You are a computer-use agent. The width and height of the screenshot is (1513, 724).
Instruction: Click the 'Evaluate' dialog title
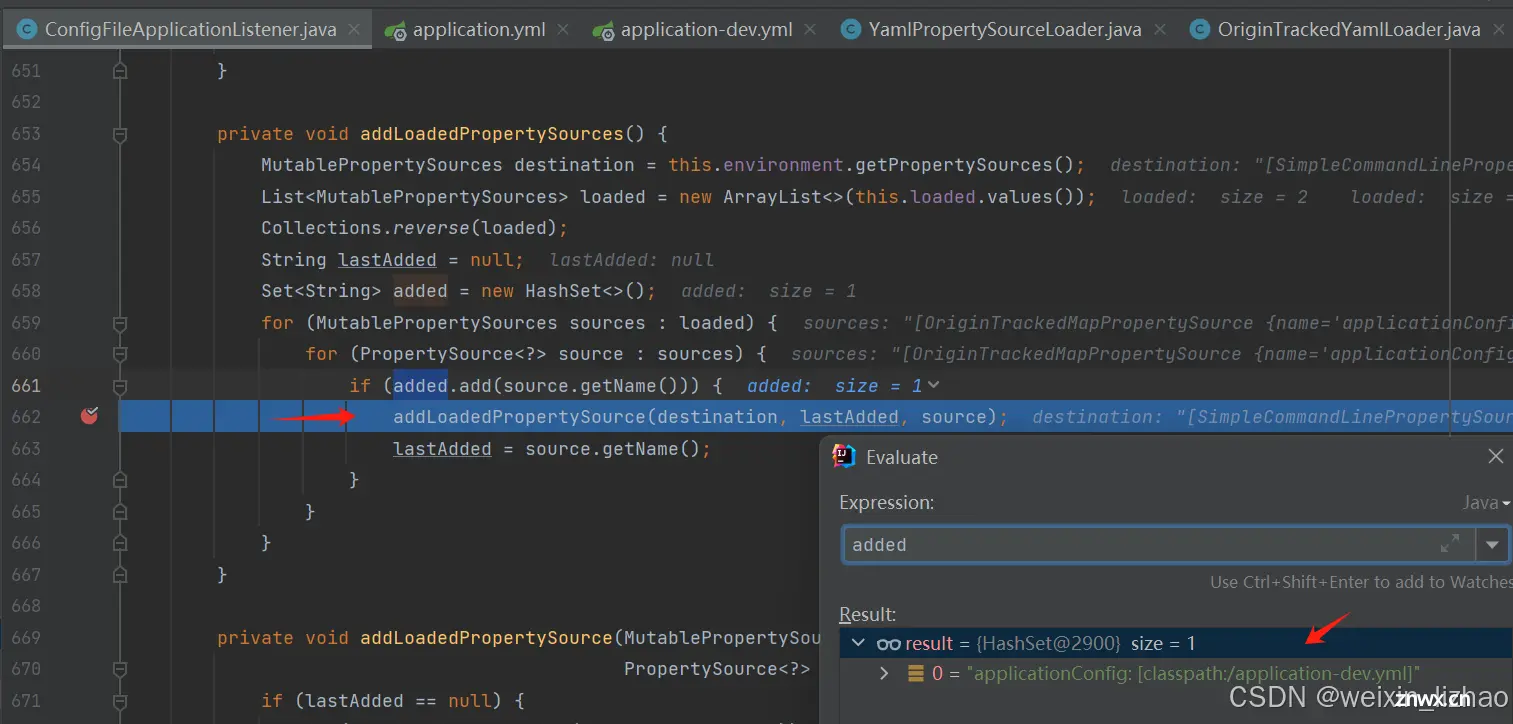tap(902, 457)
